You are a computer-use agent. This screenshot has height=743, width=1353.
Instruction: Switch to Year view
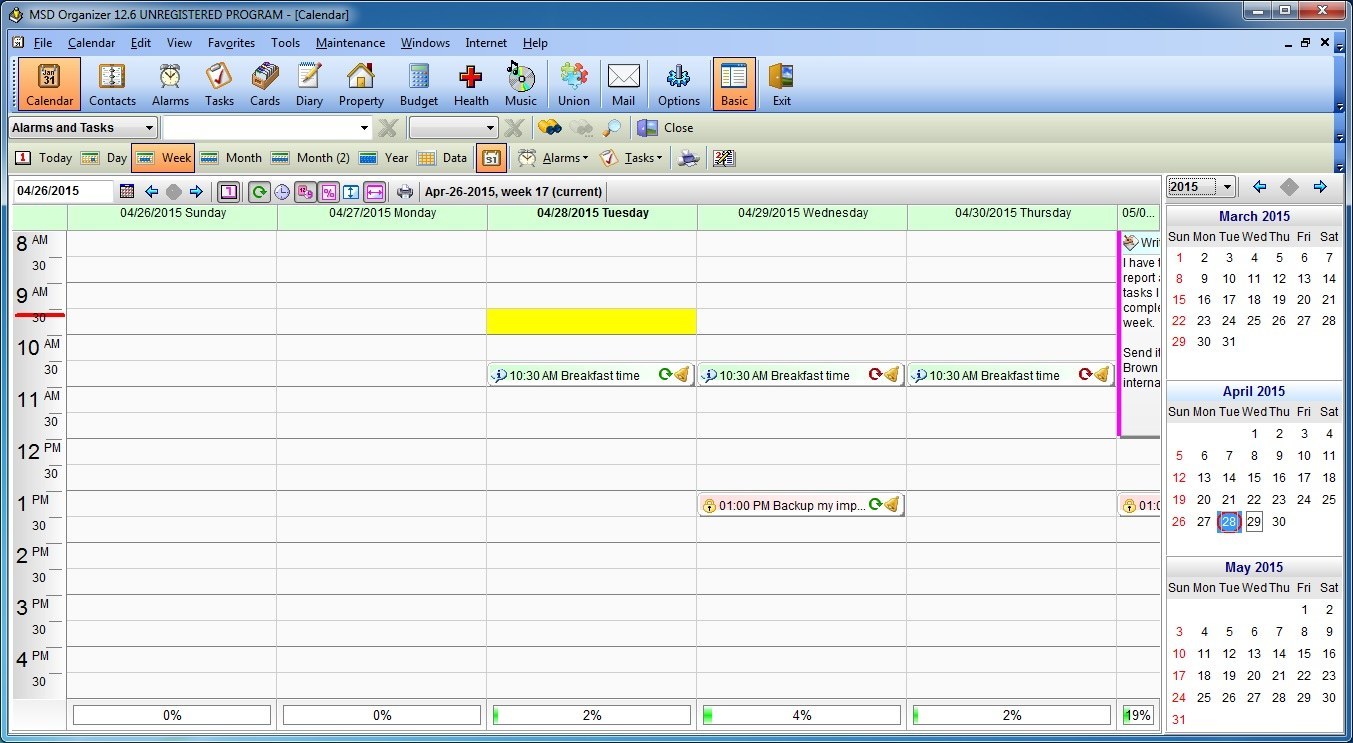(383, 158)
